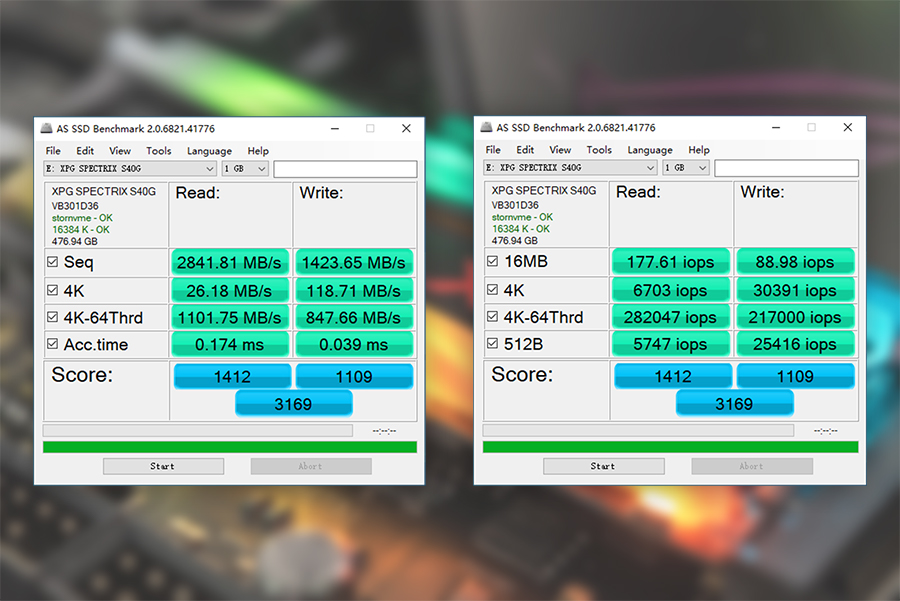Click the Start button in right window

[x=603, y=466]
